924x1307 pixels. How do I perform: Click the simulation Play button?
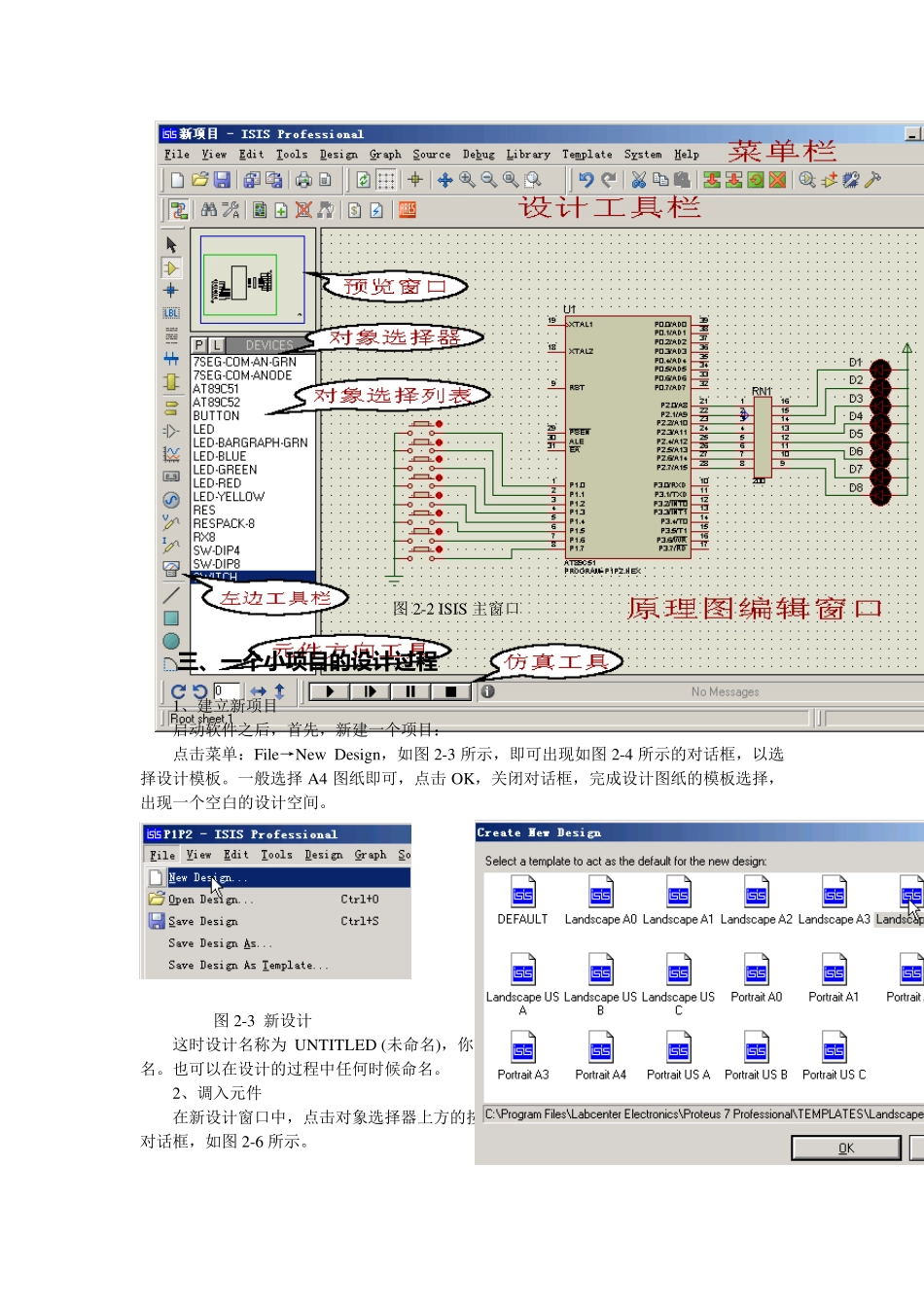point(330,692)
